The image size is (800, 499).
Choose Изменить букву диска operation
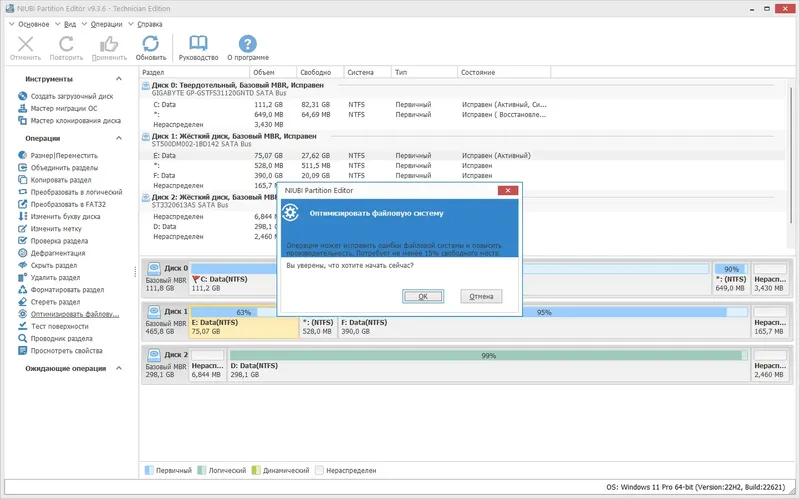[59, 216]
